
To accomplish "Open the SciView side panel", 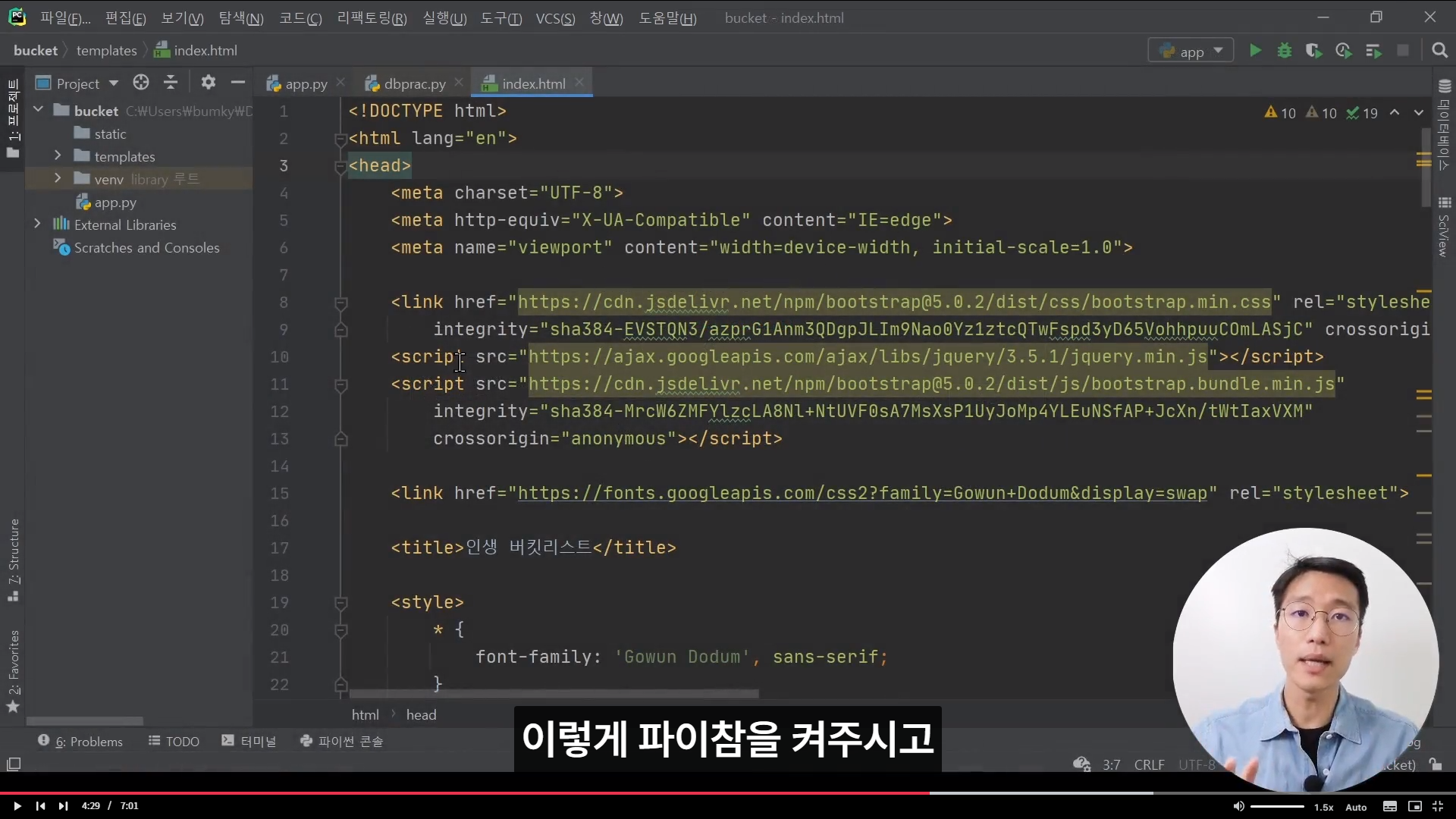I will pos(1445,227).
